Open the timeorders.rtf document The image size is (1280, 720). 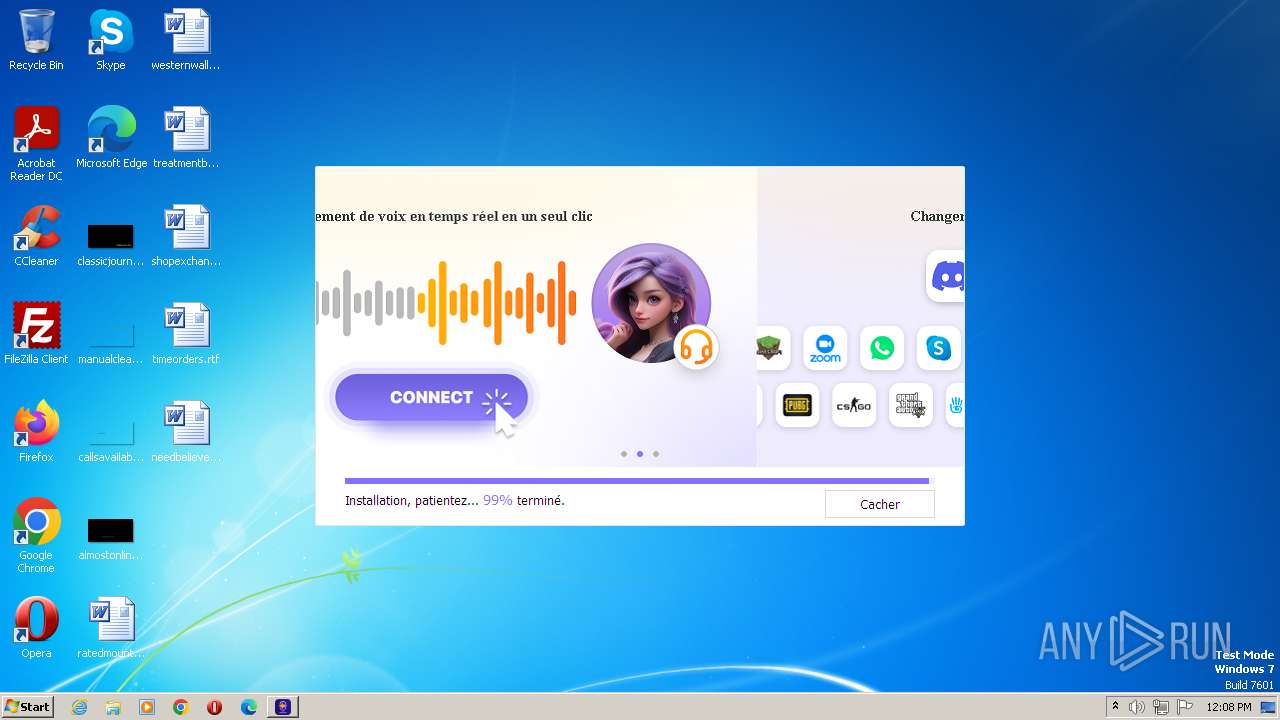click(186, 334)
